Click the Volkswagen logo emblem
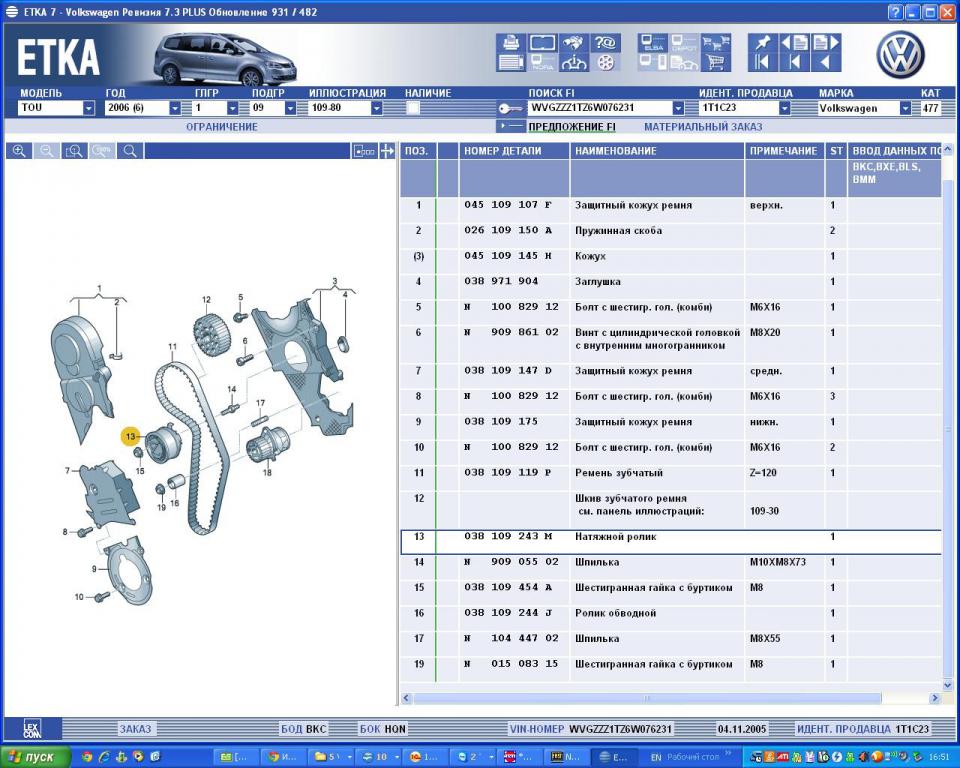Viewport: 960px width, 768px height. [x=900, y=55]
